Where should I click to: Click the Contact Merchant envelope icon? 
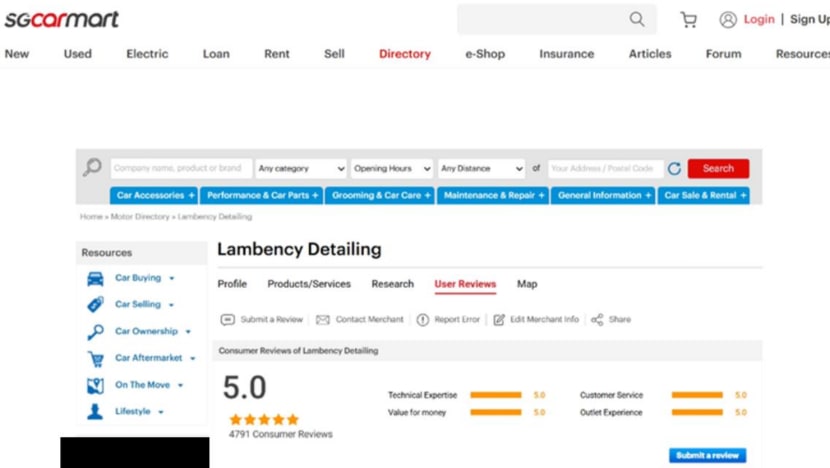(x=323, y=320)
